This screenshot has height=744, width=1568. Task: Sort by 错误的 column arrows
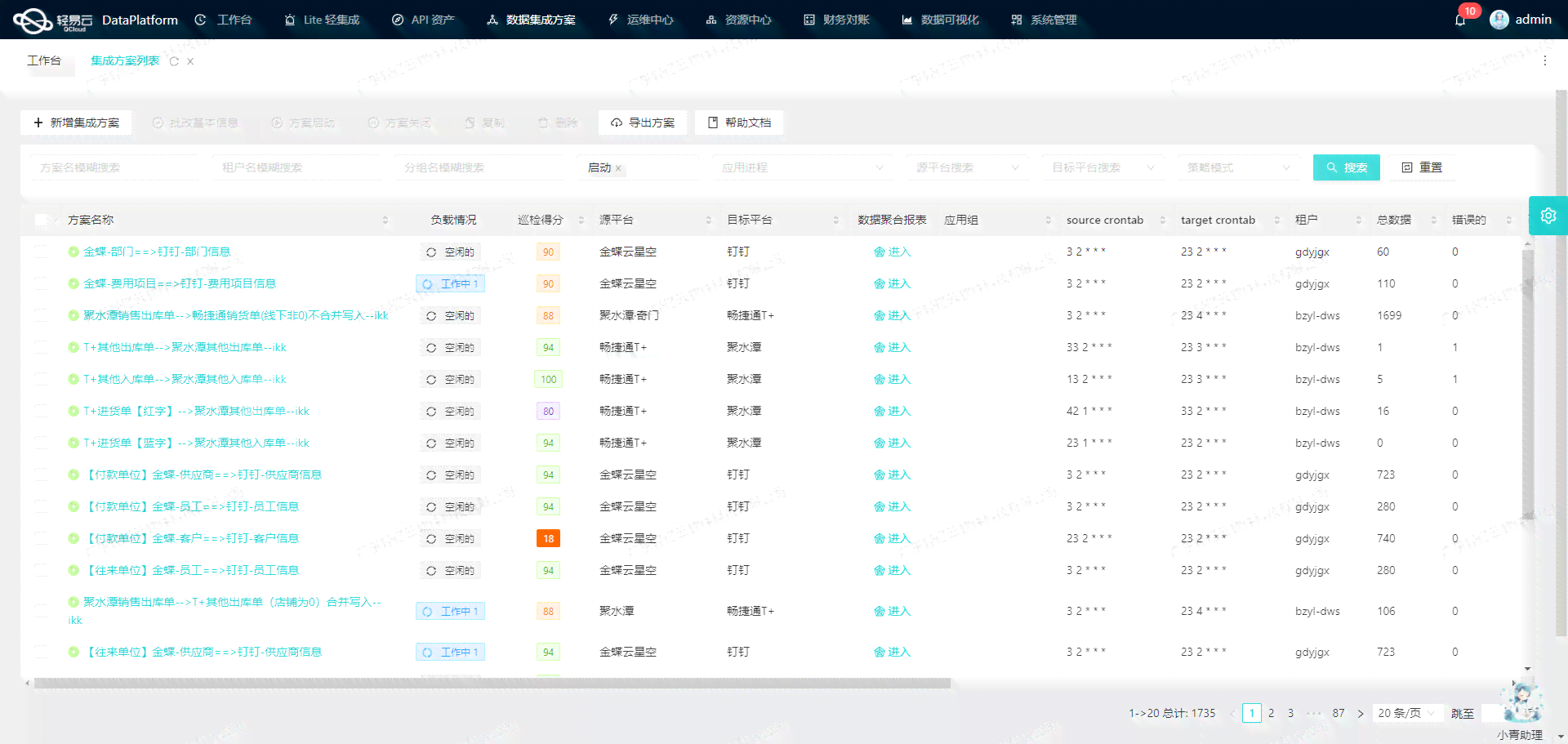1509,220
